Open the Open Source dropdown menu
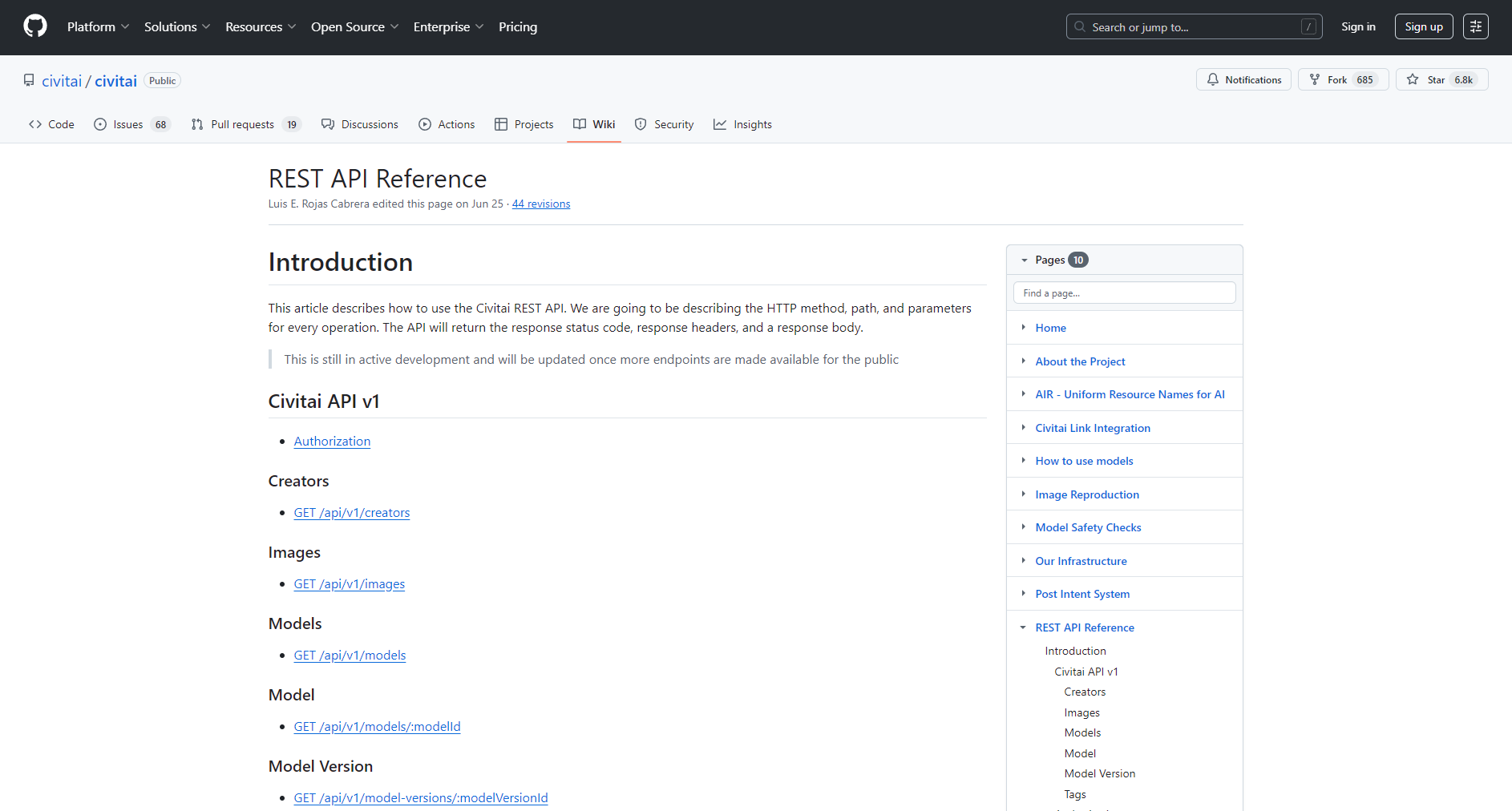This screenshot has width=1512, height=811. [354, 26]
